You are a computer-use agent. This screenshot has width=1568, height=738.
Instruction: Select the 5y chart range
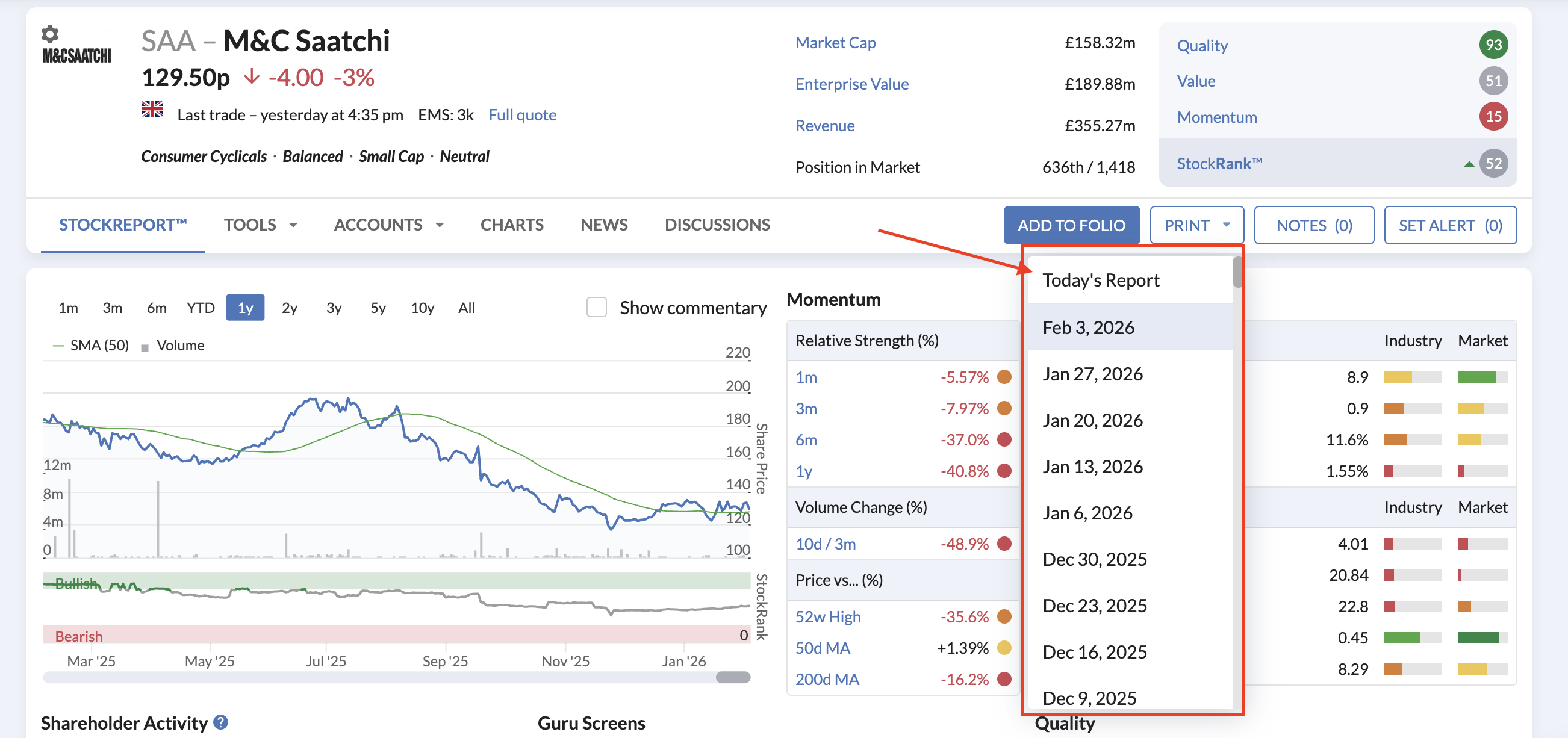[378, 308]
